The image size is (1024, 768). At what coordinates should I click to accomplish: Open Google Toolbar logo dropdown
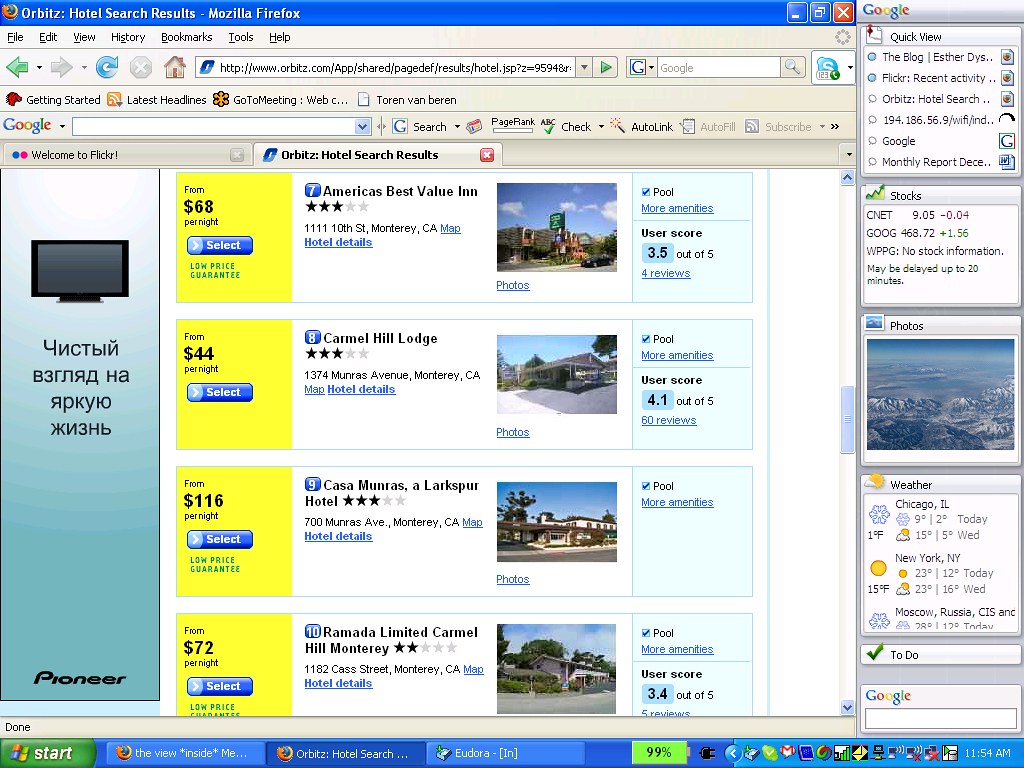tap(62, 126)
